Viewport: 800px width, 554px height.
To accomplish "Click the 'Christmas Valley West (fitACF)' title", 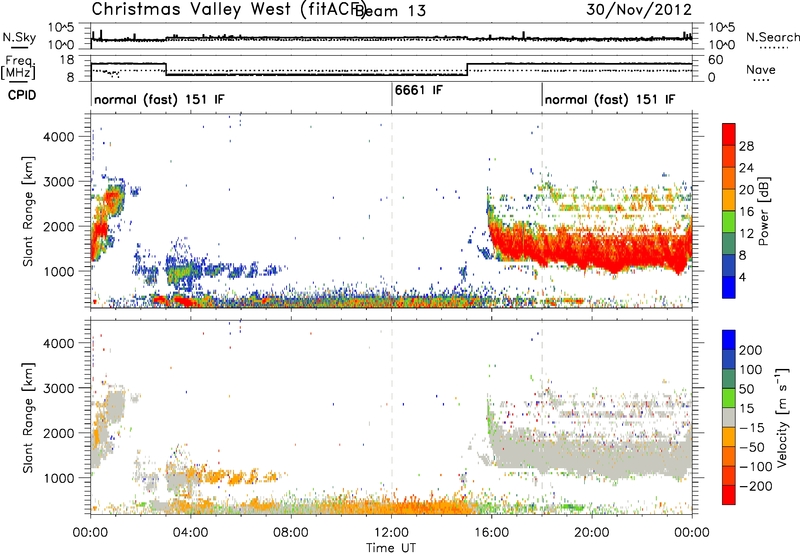I will [229, 10].
